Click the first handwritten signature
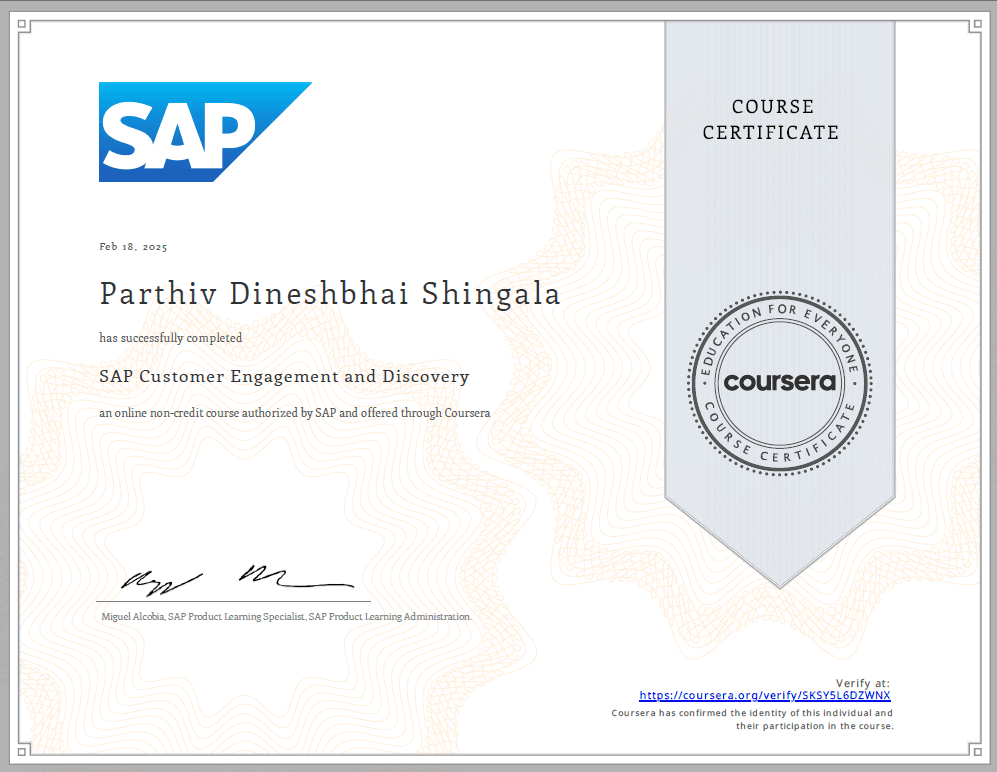 pyautogui.click(x=162, y=582)
